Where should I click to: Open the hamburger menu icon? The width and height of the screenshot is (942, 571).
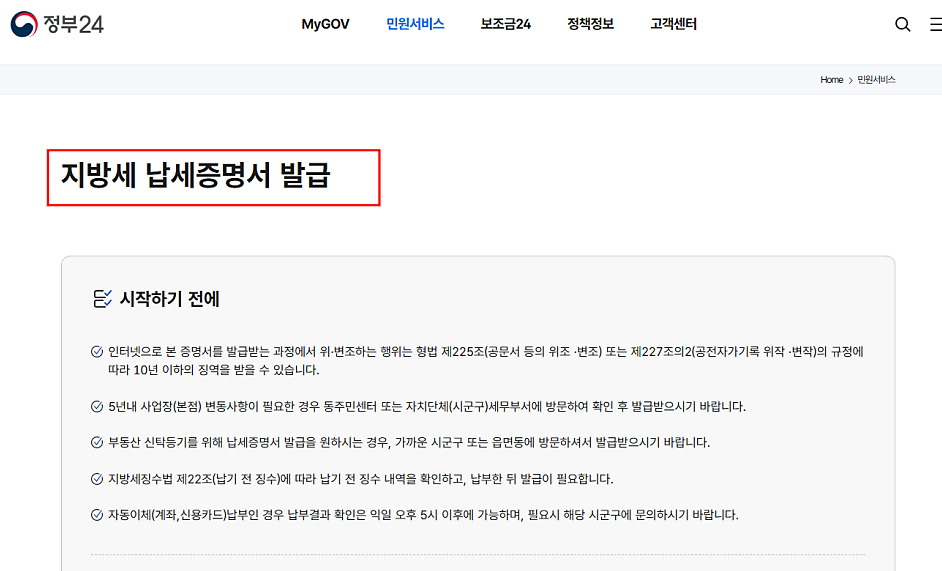[936, 25]
